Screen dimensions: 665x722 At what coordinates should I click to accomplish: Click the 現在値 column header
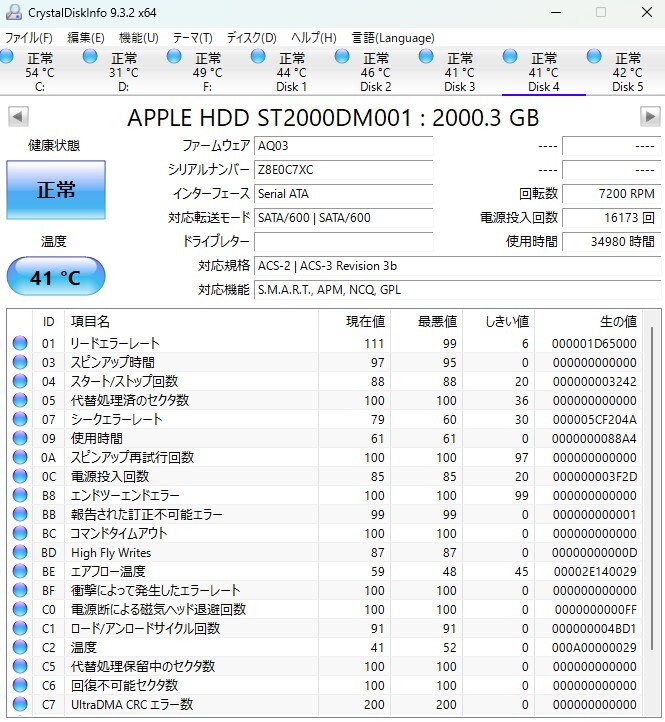(355, 321)
